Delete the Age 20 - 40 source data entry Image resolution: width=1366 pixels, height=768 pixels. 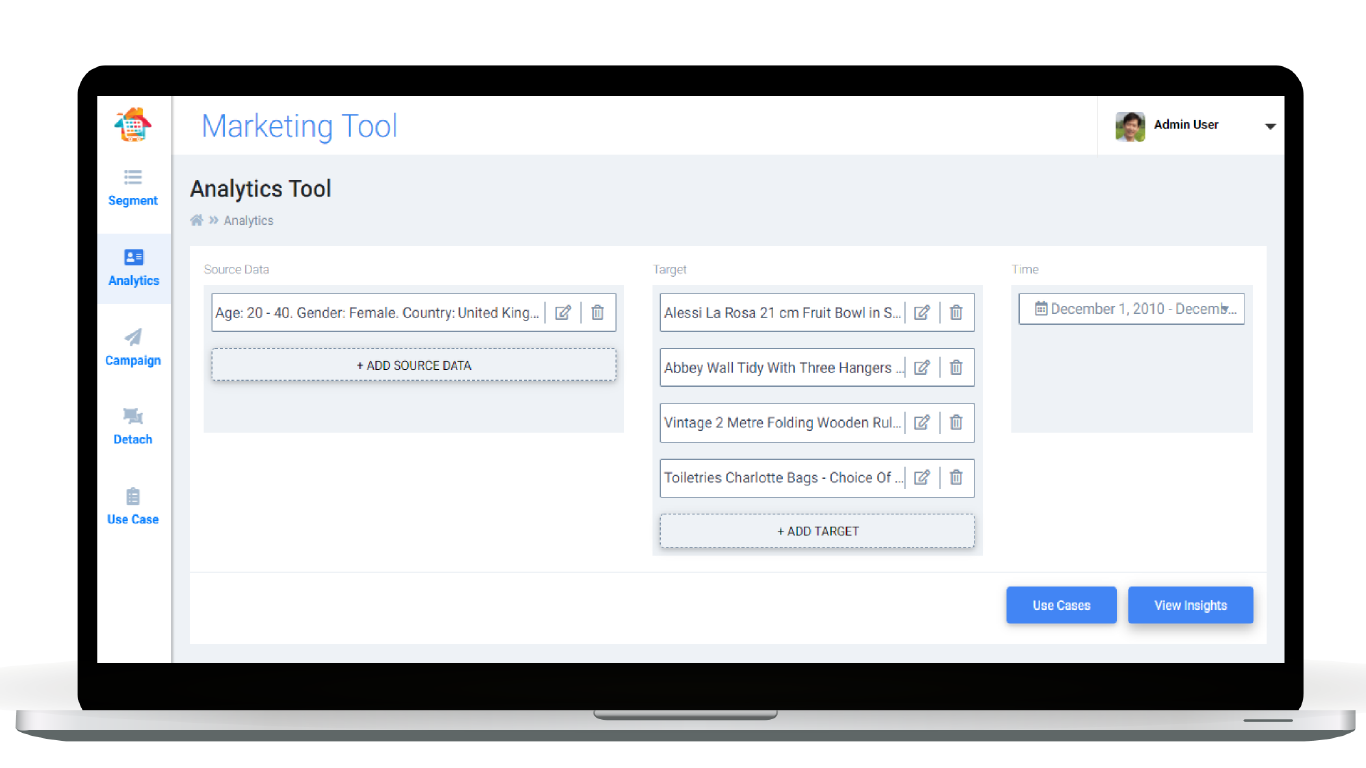pyautogui.click(x=597, y=312)
